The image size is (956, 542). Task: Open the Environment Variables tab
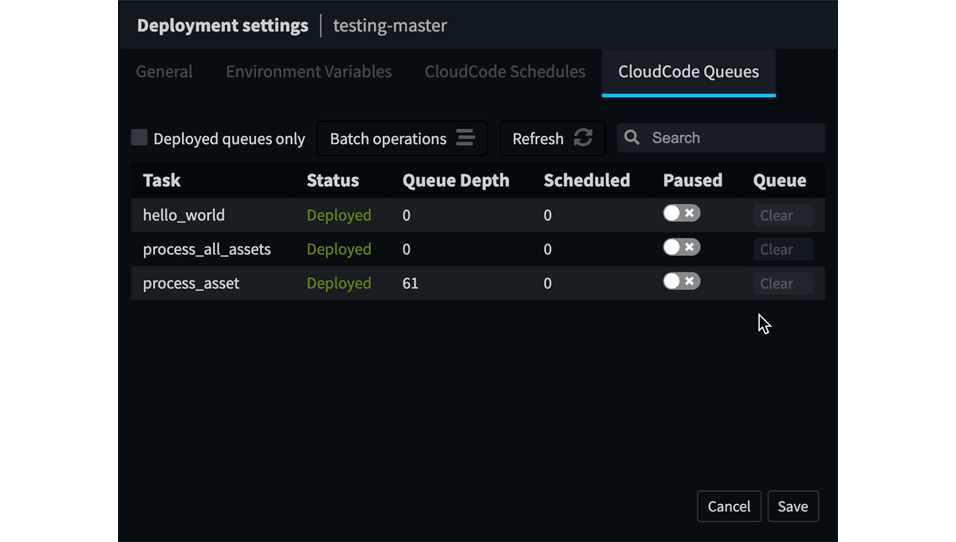309,71
